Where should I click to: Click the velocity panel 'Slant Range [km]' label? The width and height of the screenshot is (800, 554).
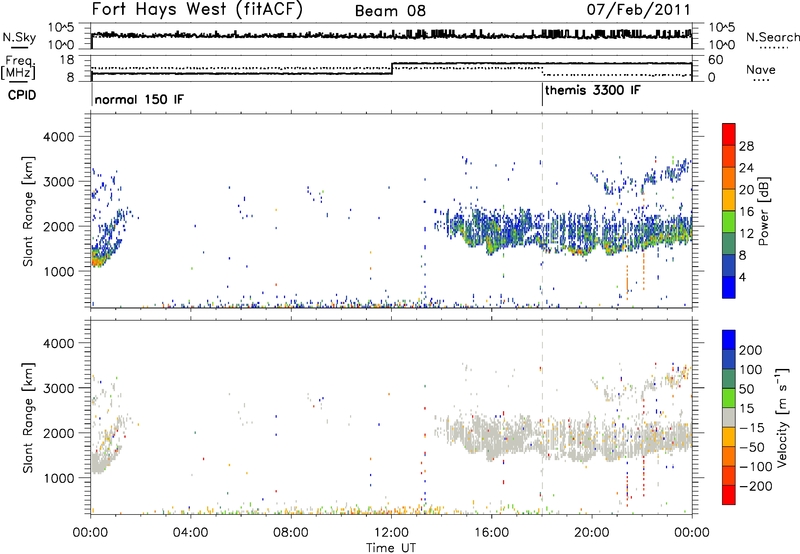28,417
